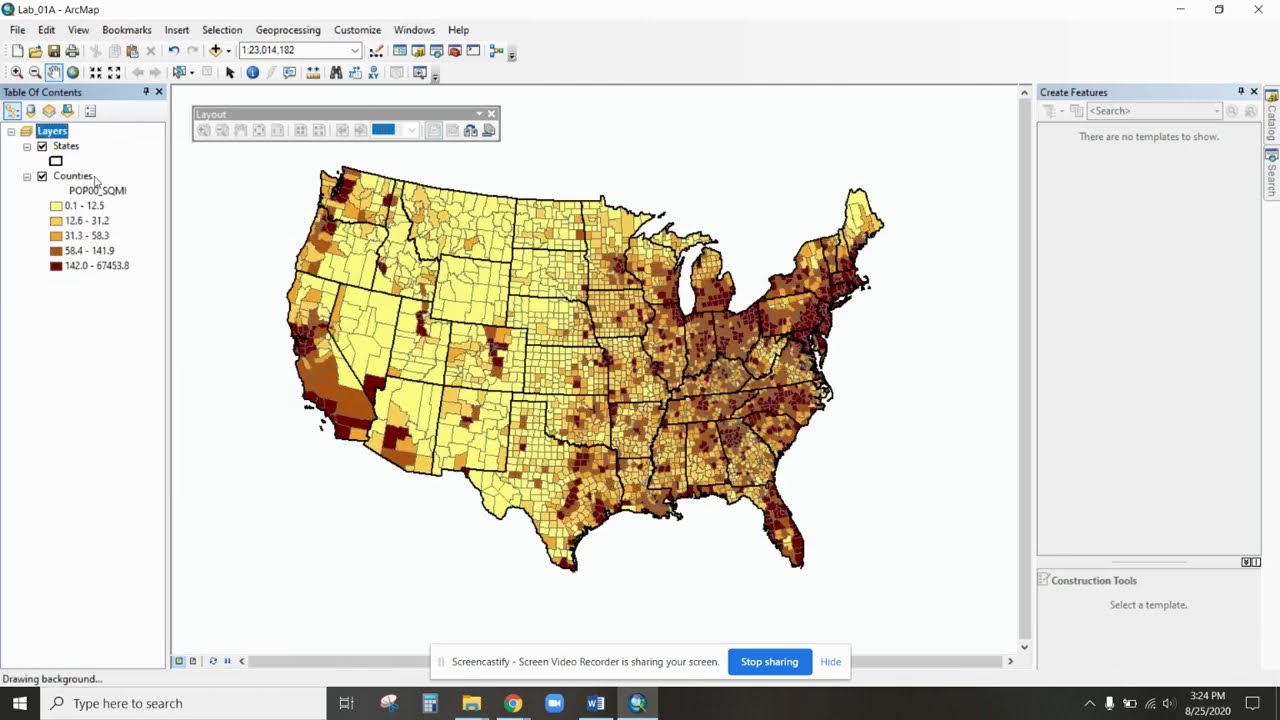
Task: Switch TOC to List By Source
Action: pos(31,111)
